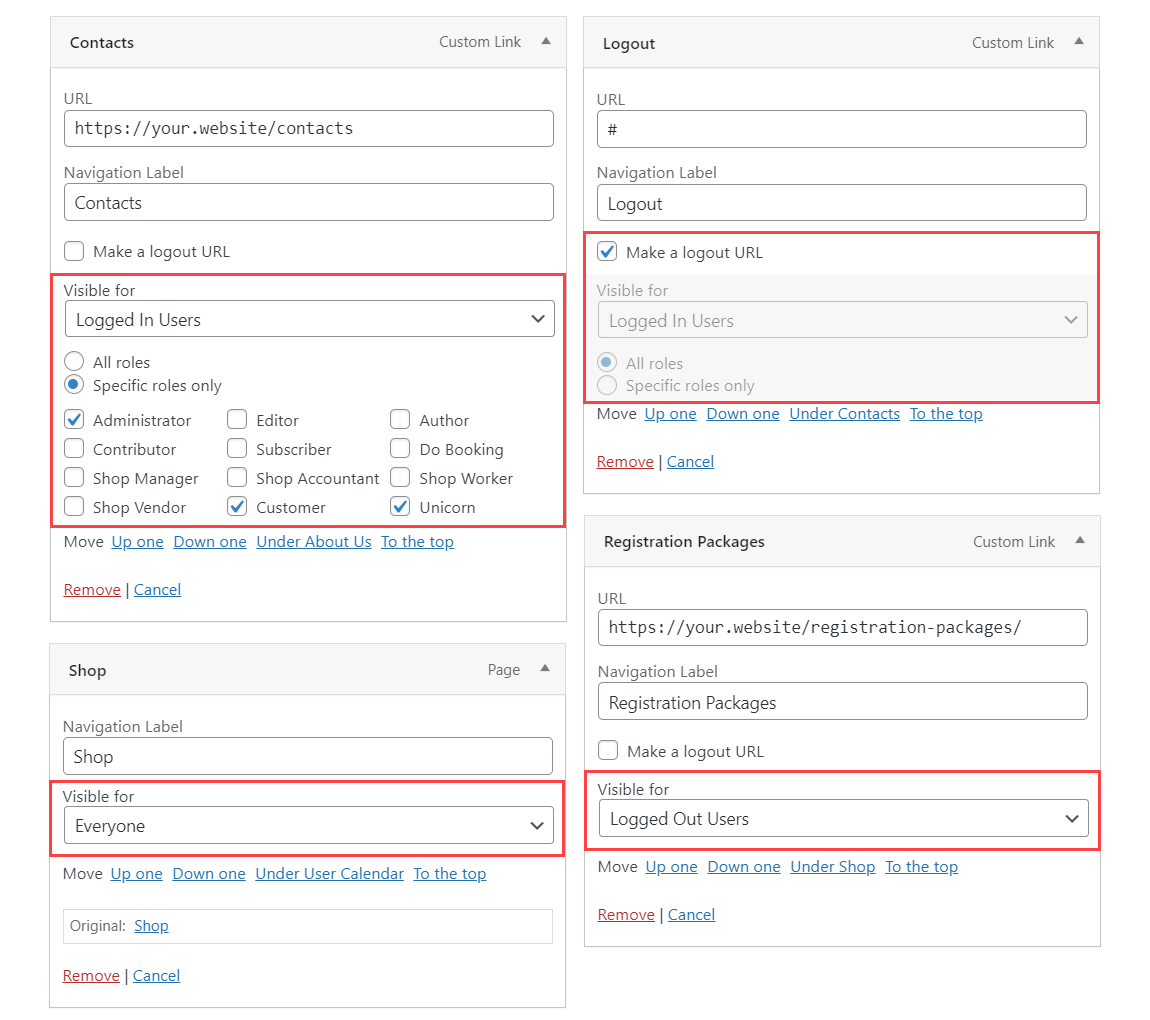Cancel changes in Registration Packages panel
The image size is (1150, 1020).
[691, 914]
